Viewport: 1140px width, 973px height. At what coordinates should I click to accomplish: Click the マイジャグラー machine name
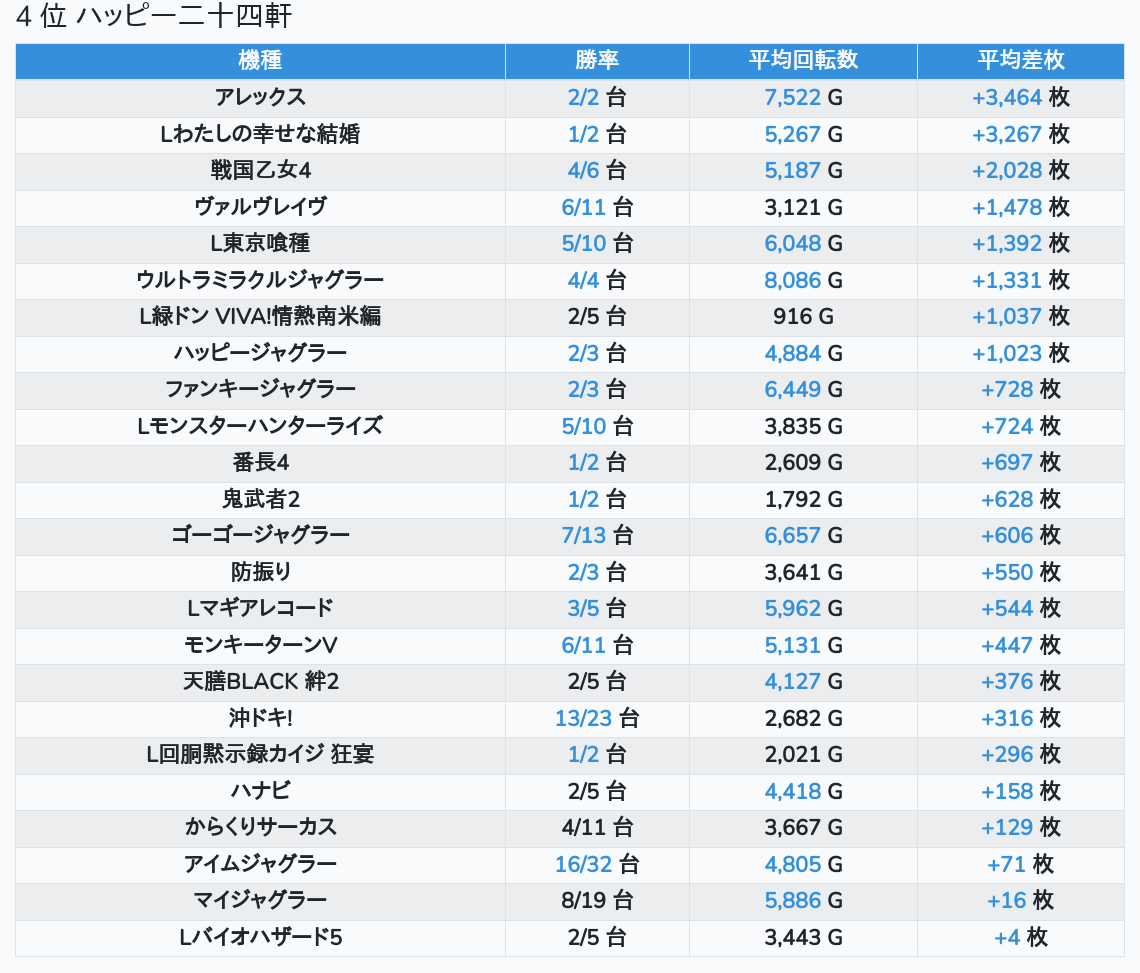[x=260, y=900]
